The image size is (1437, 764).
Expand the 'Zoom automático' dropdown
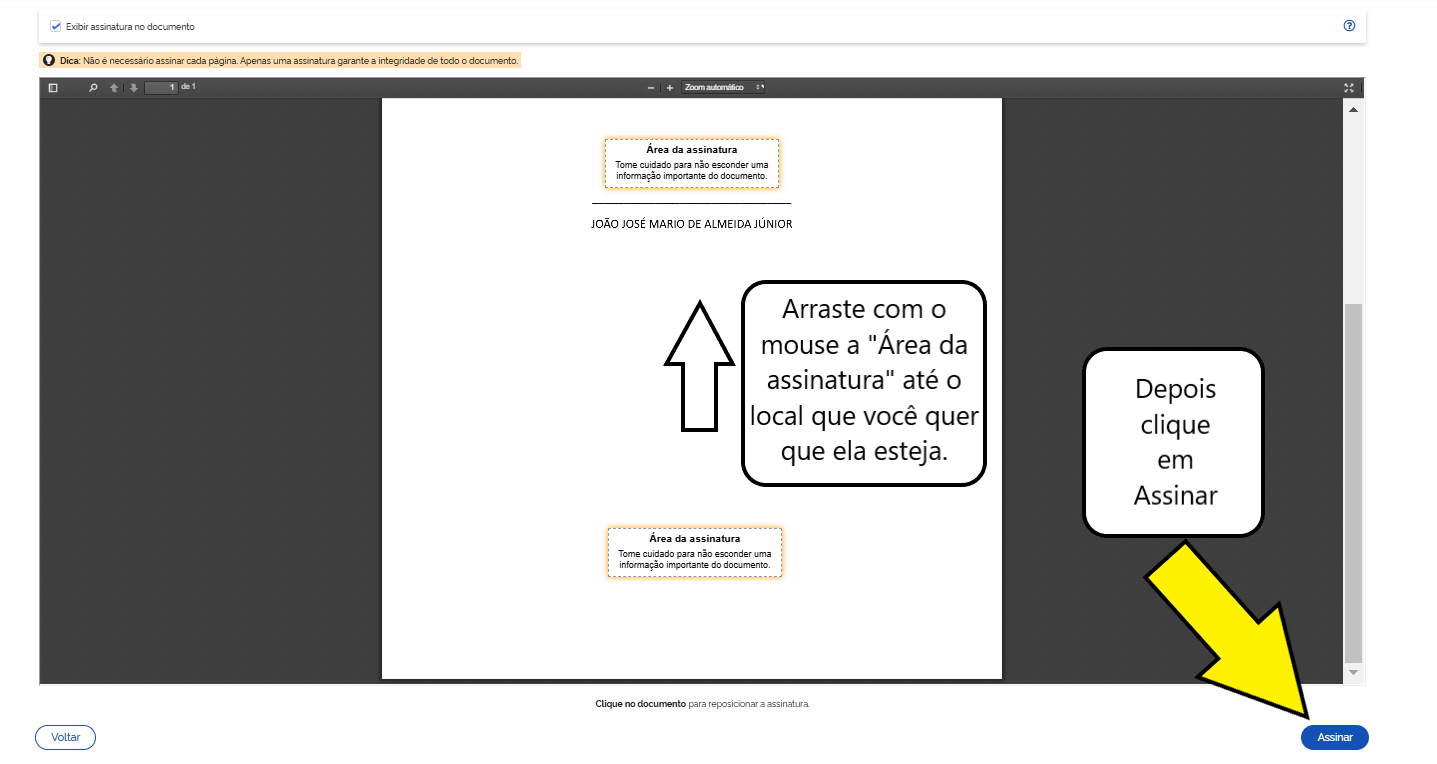coord(723,88)
